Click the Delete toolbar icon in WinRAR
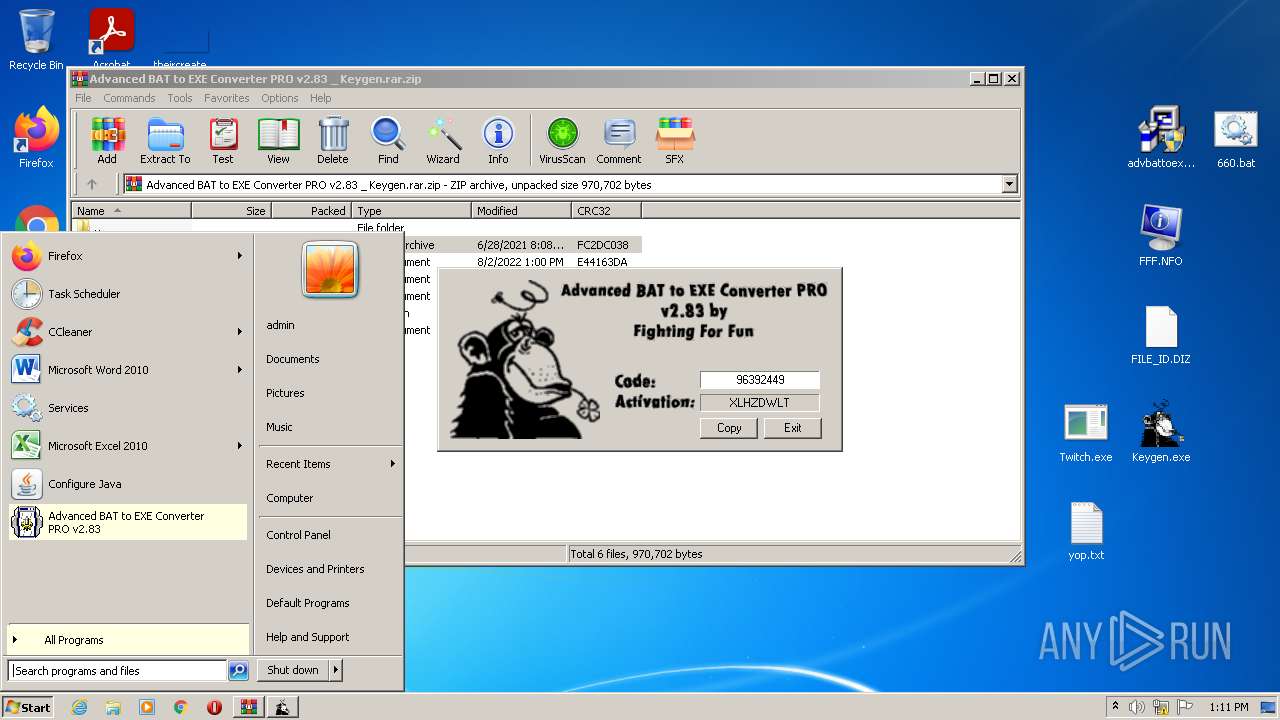The height and width of the screenshot is (720, 1280). [333, 141]
